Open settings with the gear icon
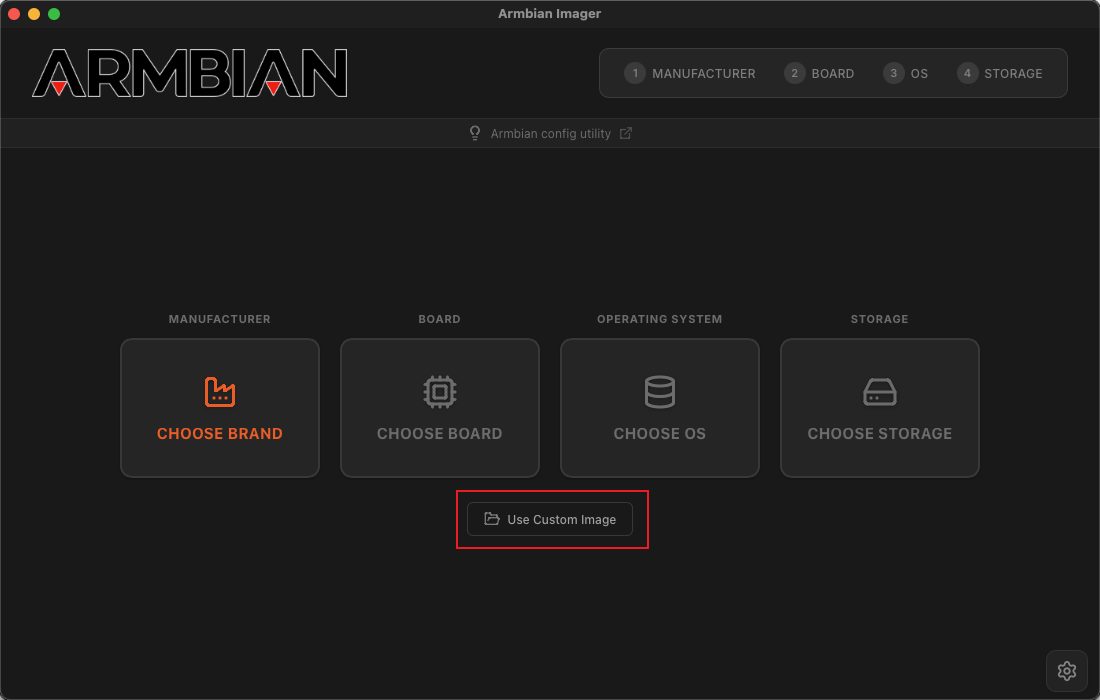 (1066, 671)
